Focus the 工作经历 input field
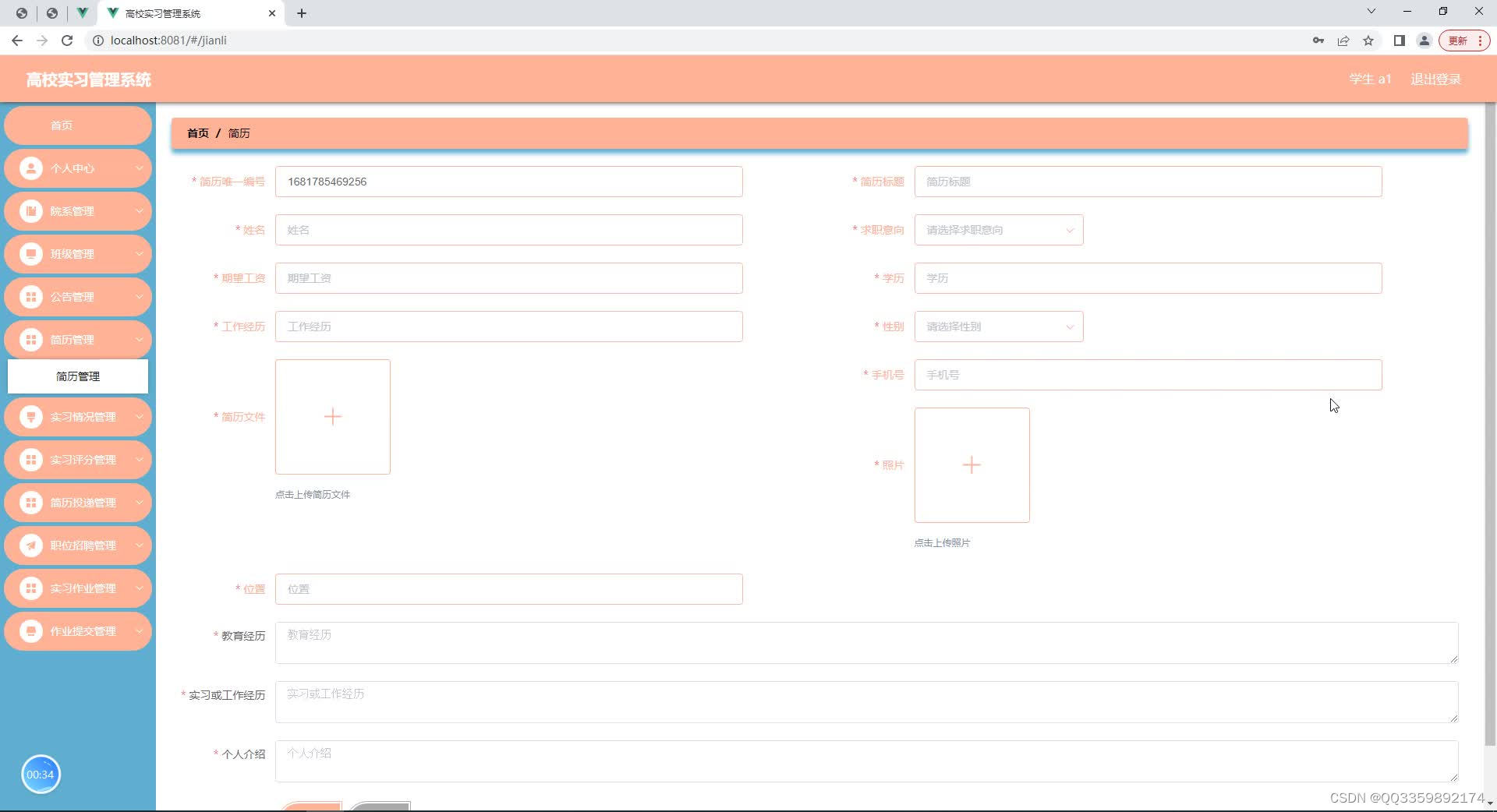Image resolution: width=1497 pixels, height=812 pixels. (509, 327)
